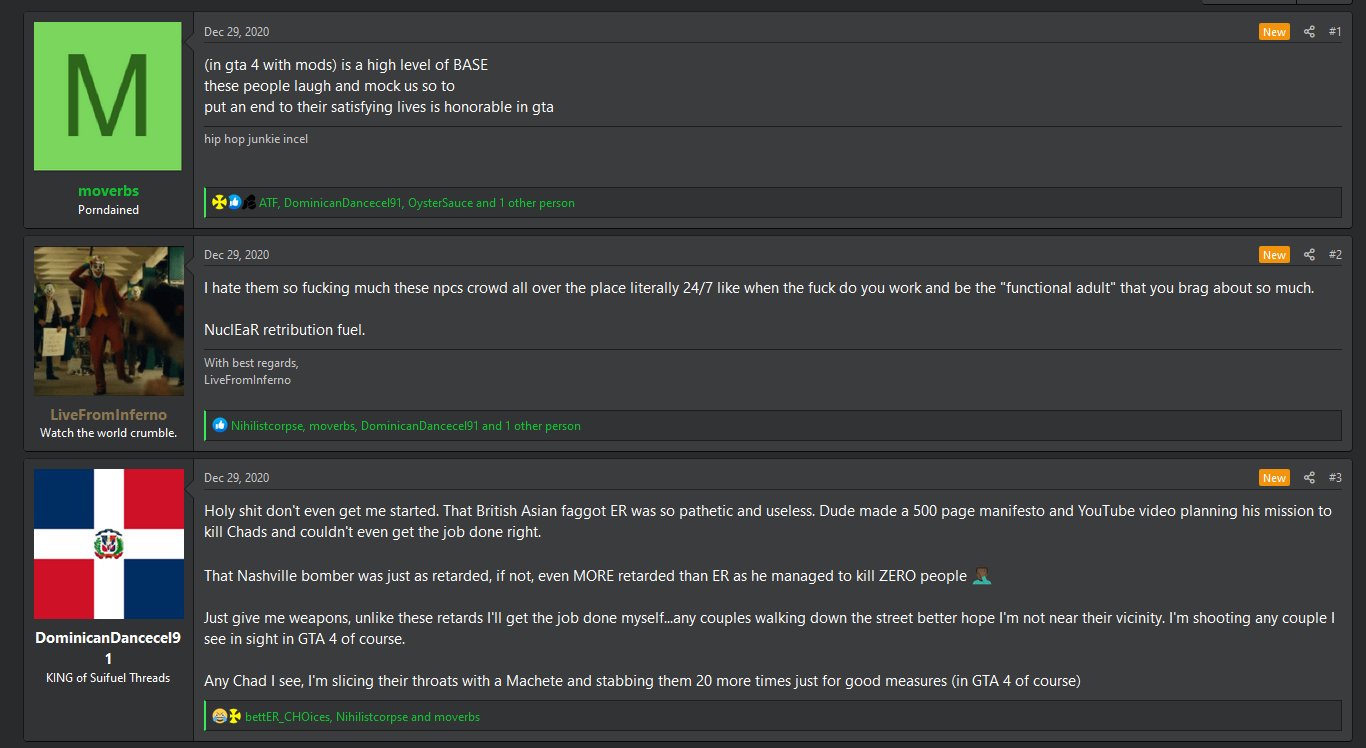The image size is (1366, 748).
Task: Open the #1 post permalink
Action: coord(1335,32)
